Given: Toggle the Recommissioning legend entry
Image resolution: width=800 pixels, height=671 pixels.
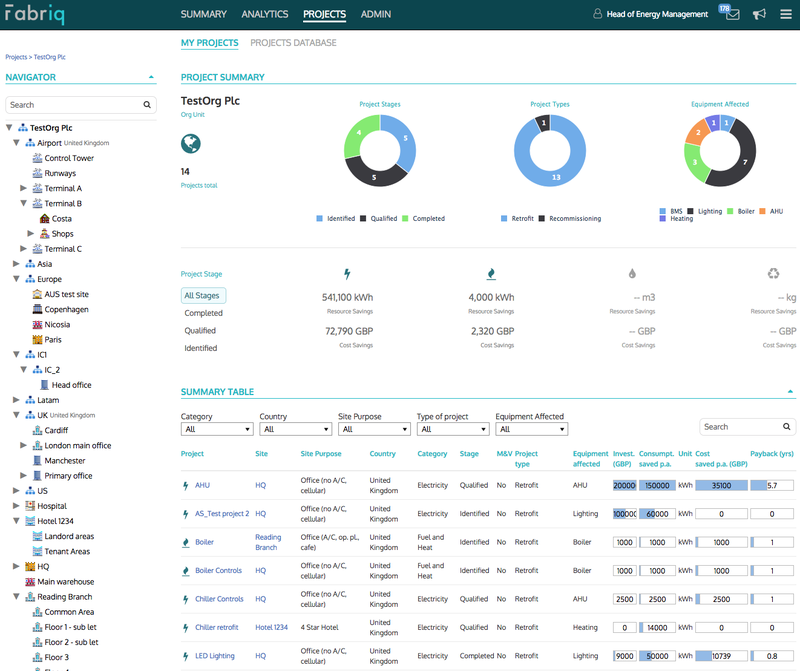Looking at the screenshot, I should 569,218.
